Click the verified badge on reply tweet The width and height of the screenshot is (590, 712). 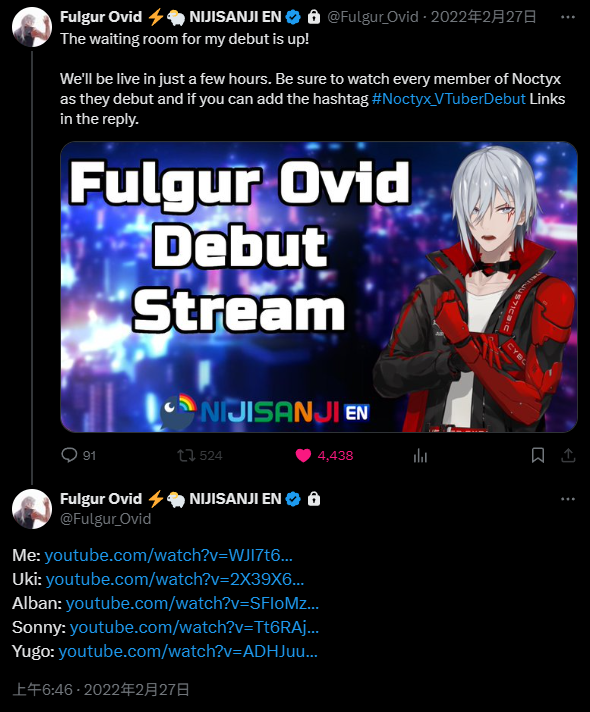294,499
